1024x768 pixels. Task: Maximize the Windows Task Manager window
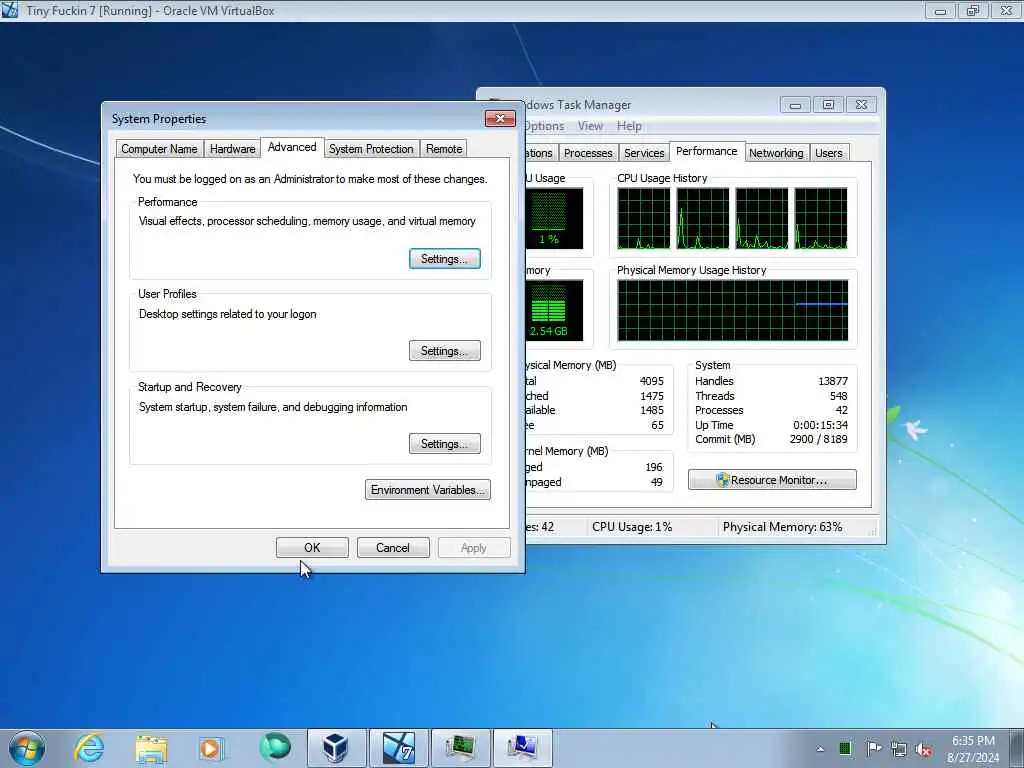coord(828,104)
